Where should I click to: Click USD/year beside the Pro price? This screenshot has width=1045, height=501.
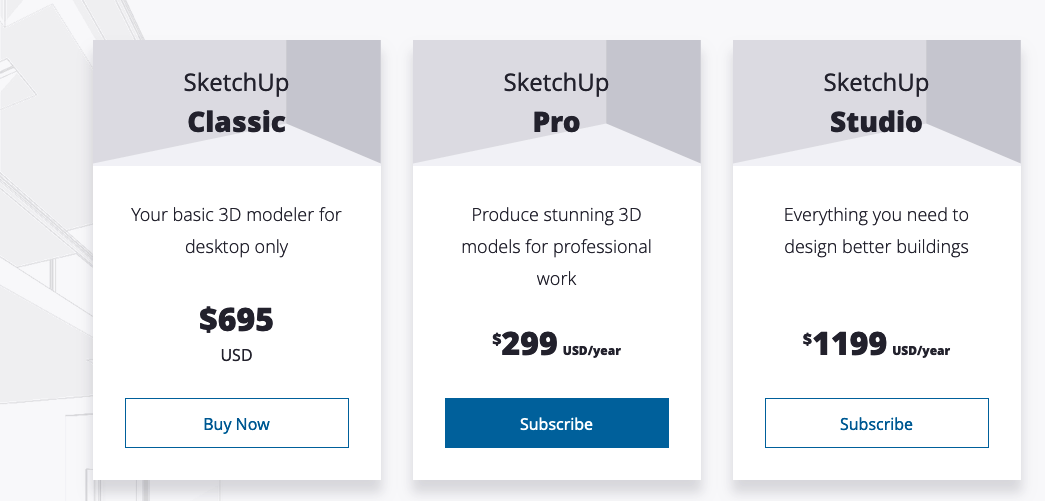pos(592,351)
